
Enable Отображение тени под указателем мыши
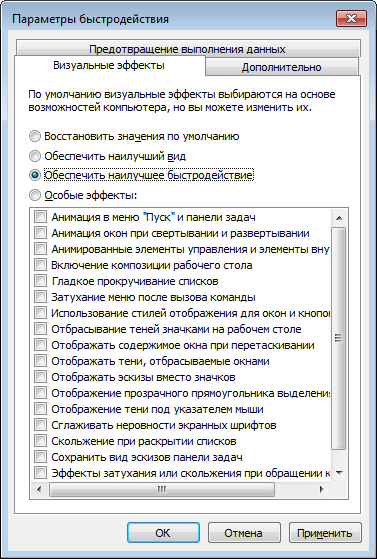pyautogui.click(x=40, y=409)
